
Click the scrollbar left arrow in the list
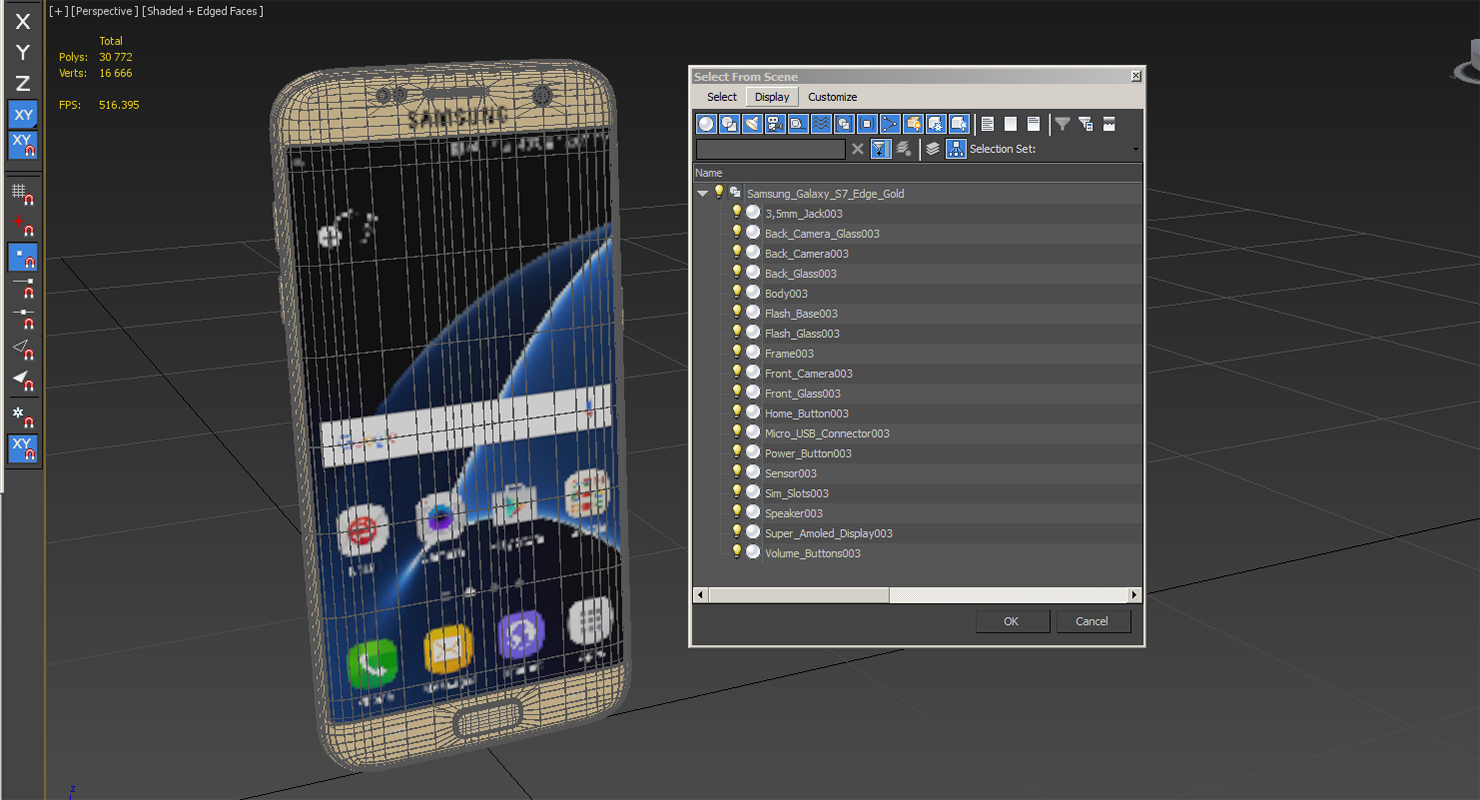(700, 595)
